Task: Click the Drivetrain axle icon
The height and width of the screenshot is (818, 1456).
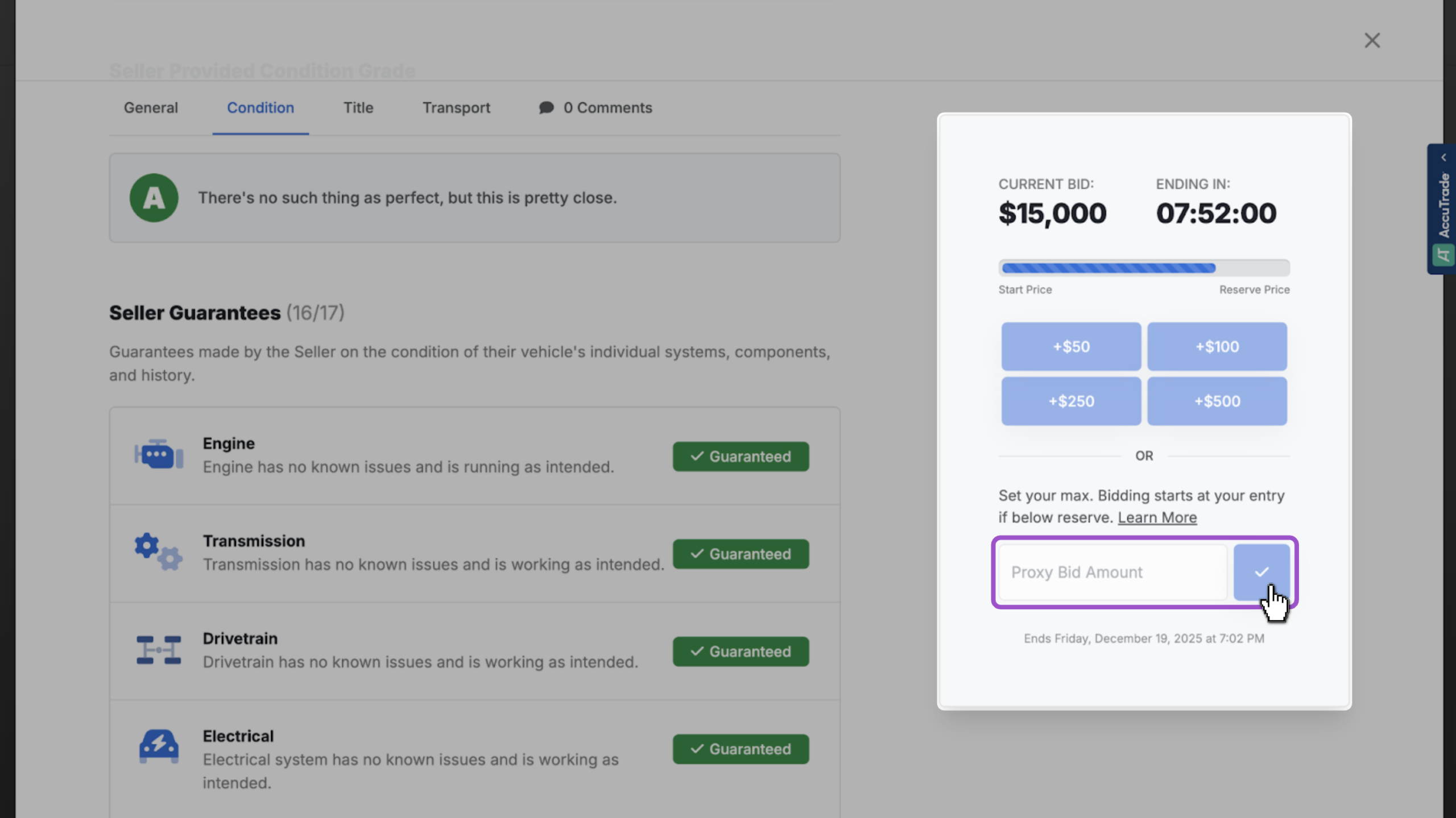Action: [159, 650]
